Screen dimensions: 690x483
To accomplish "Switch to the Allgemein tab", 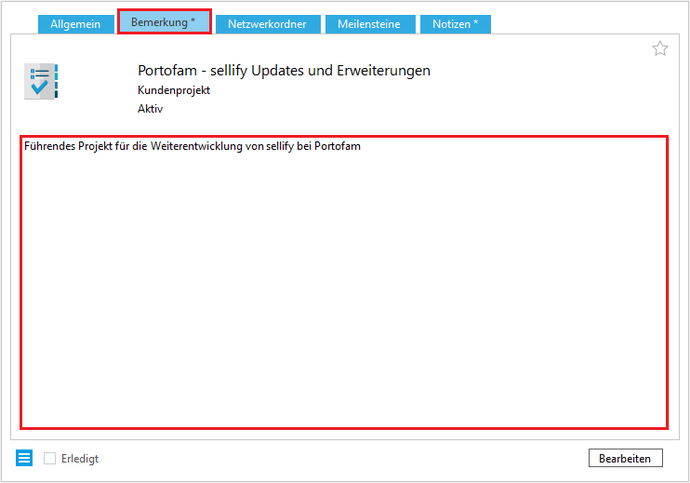I will click(76, 24).
